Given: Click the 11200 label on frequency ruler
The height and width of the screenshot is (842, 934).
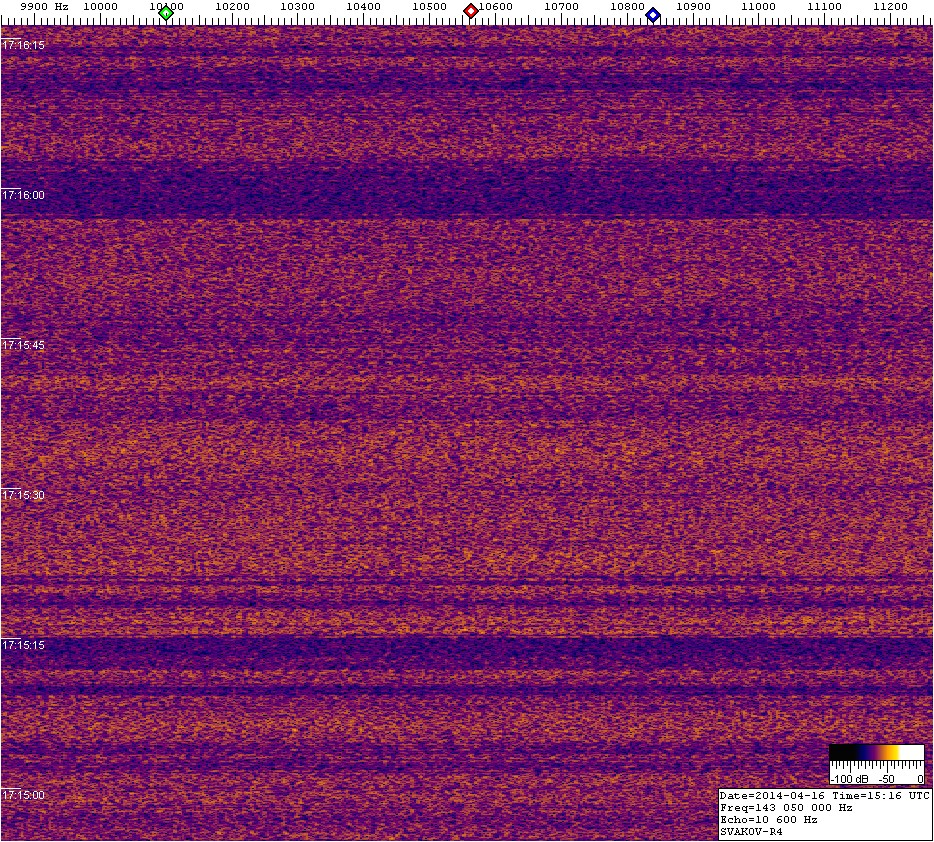Looking at the screenshot, I should [x=891, y=6].
